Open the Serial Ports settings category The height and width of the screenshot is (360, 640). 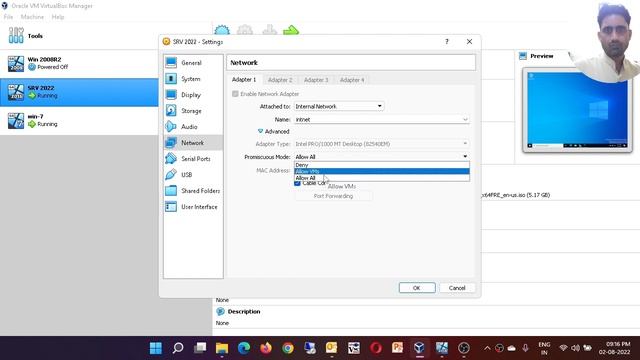coord(193,159)
